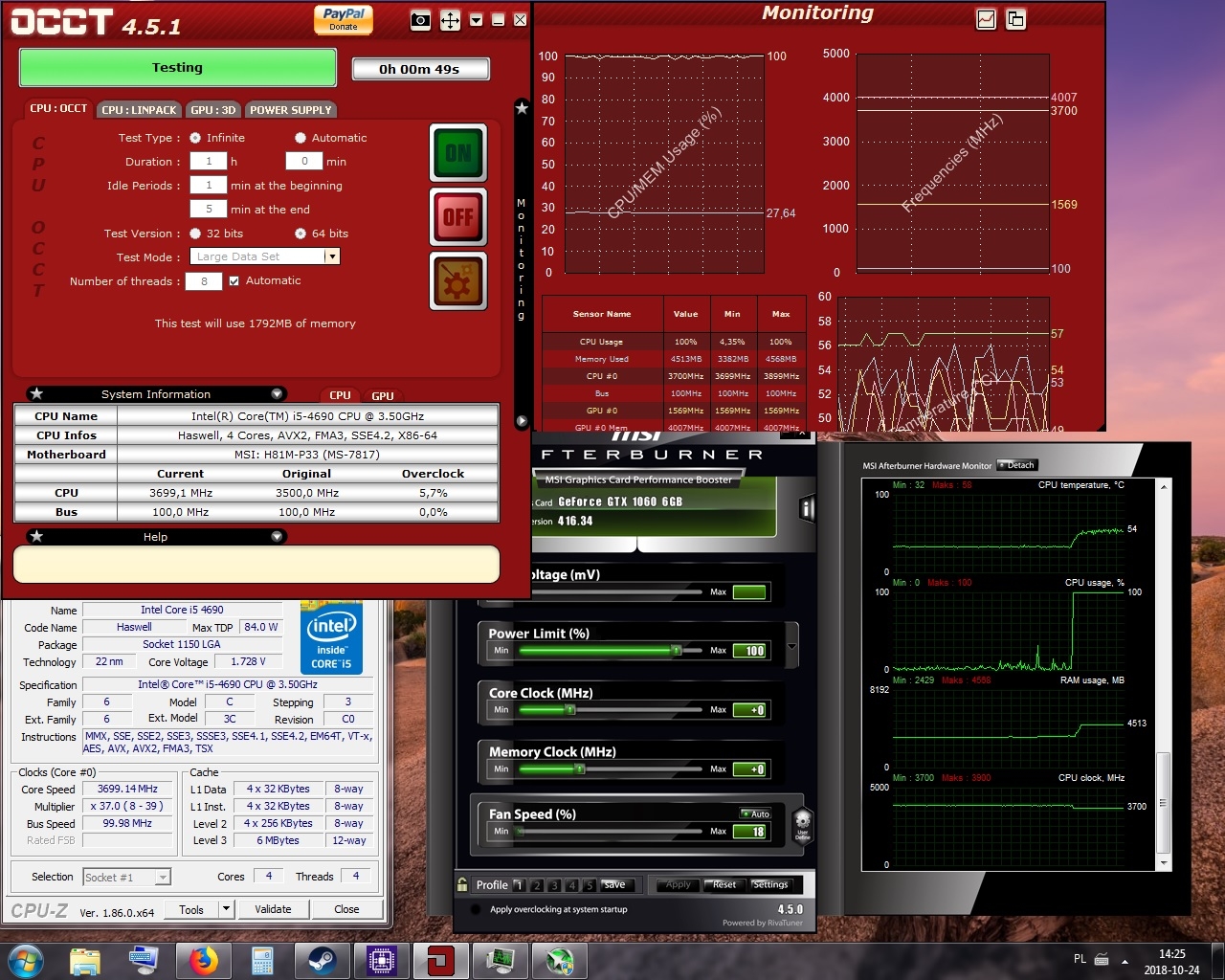Click the arrow at the Monitoring strip bottom

point(522,420)
